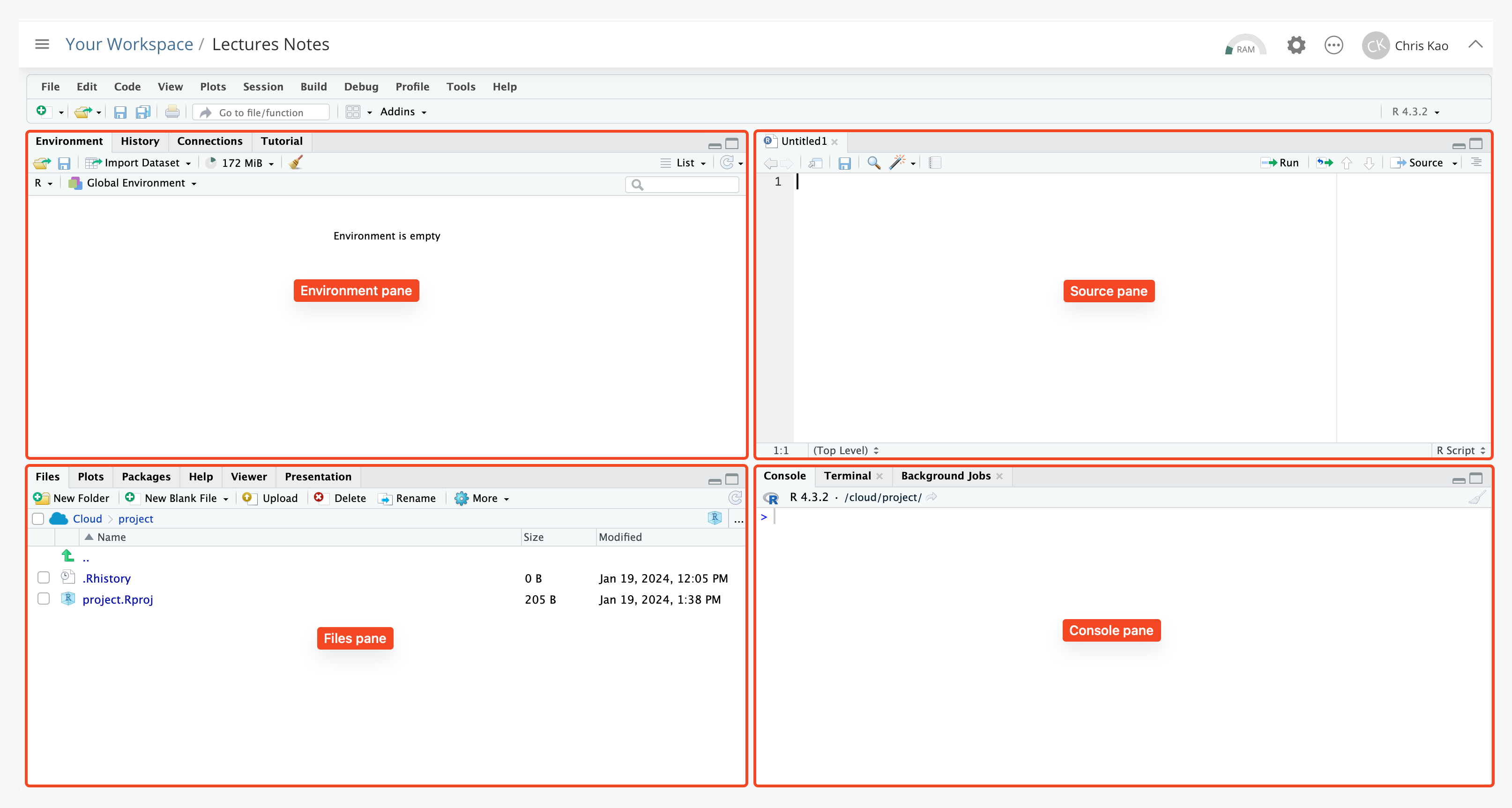Open the project.Rproj file link
The image size is (1512, 808).
point(118,599)
